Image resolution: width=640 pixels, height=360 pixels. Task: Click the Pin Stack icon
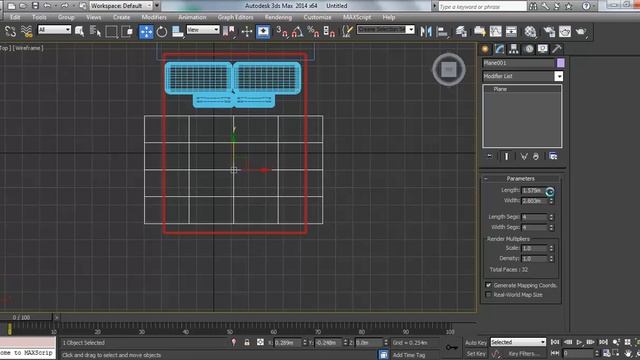(490, 156)
